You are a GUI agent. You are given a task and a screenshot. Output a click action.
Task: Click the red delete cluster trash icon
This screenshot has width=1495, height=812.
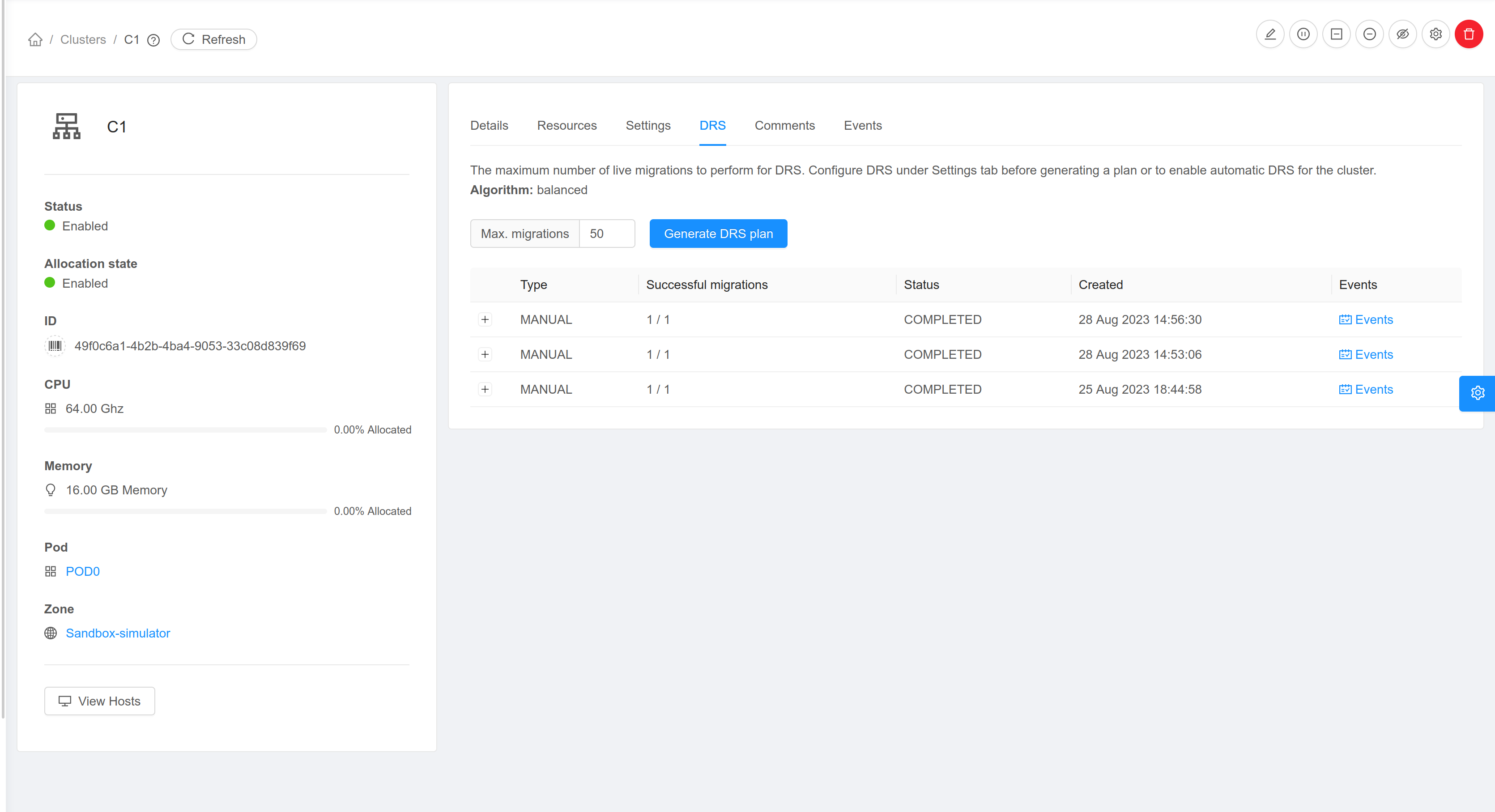pyautogui.click(x=1468, y=34)
